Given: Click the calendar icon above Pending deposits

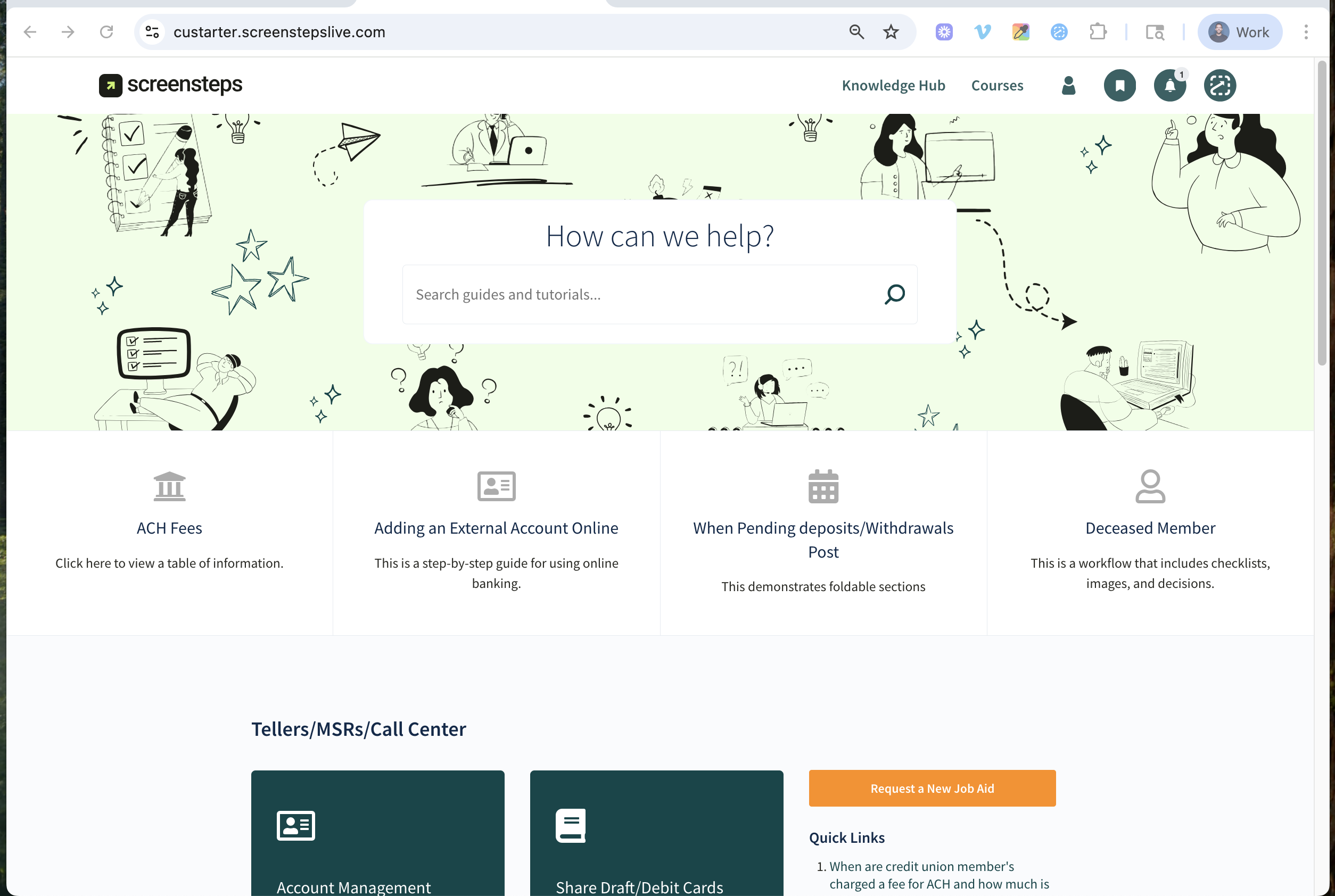Looking at the screenshot, I should [x=823, y=486].
